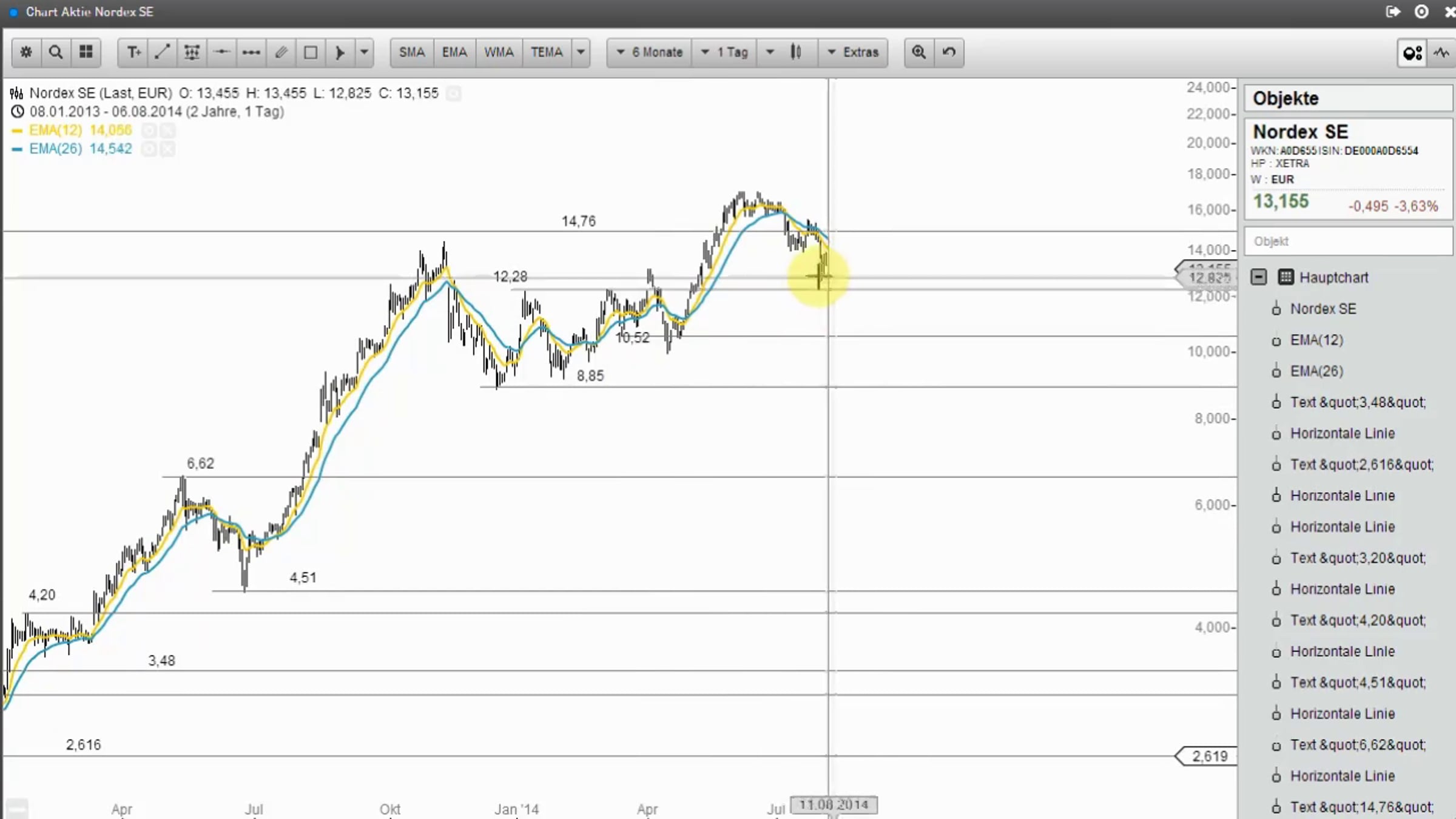Collapse the Hauptchart tree node
This screenshot has width=1456, height=819.
point(1259,277)
